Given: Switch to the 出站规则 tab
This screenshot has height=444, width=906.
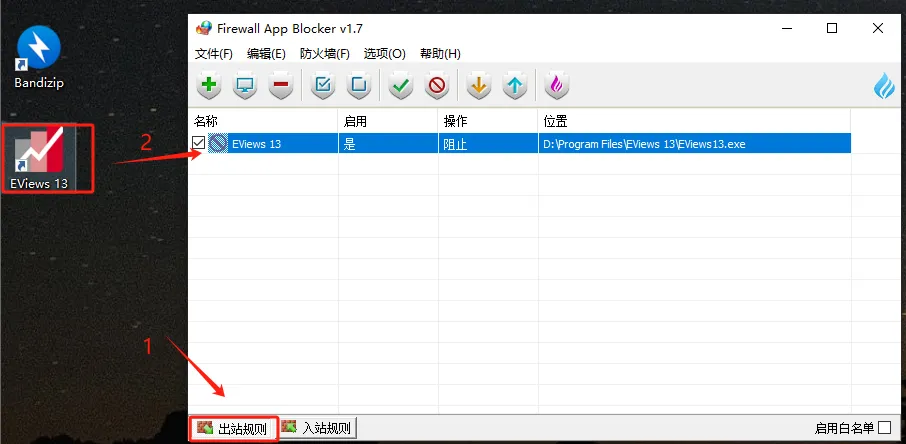Looking at the screenshot, I should [234, 428].
